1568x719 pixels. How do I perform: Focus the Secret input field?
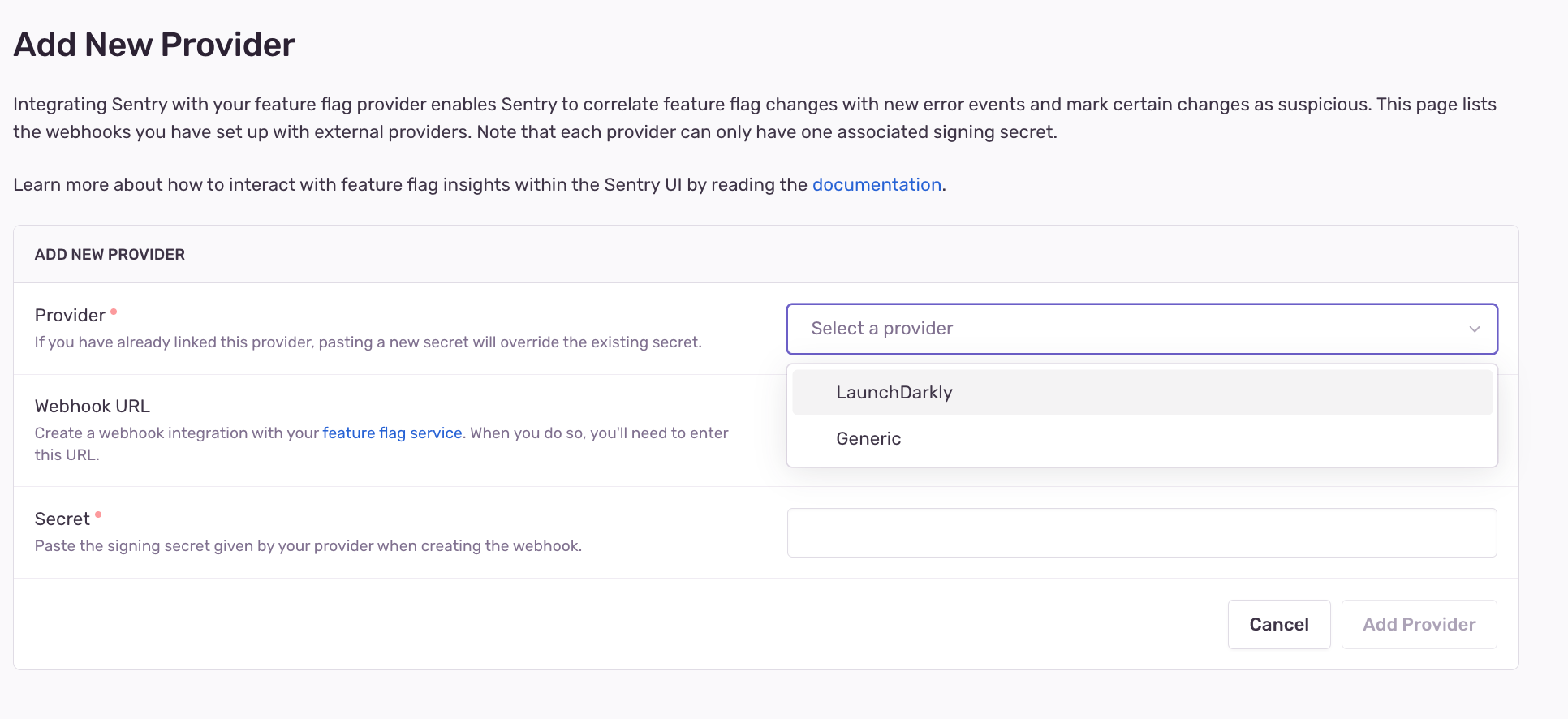tap(1142, 533)
